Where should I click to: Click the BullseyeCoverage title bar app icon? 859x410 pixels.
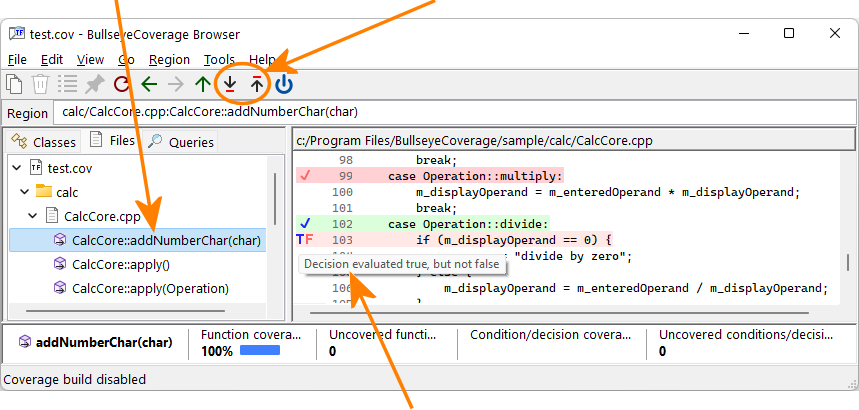click(x=17, y=33)
